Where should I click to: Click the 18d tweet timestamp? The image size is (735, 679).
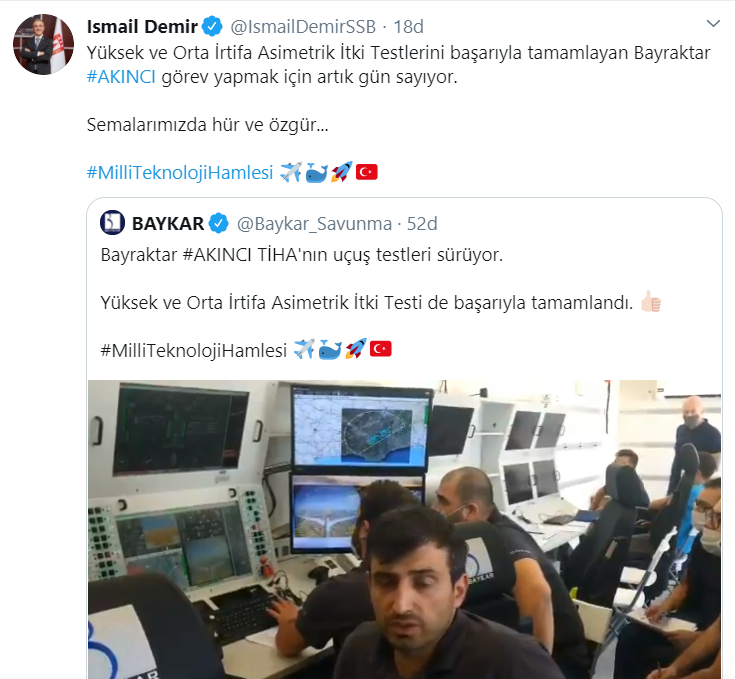point(408,27)
